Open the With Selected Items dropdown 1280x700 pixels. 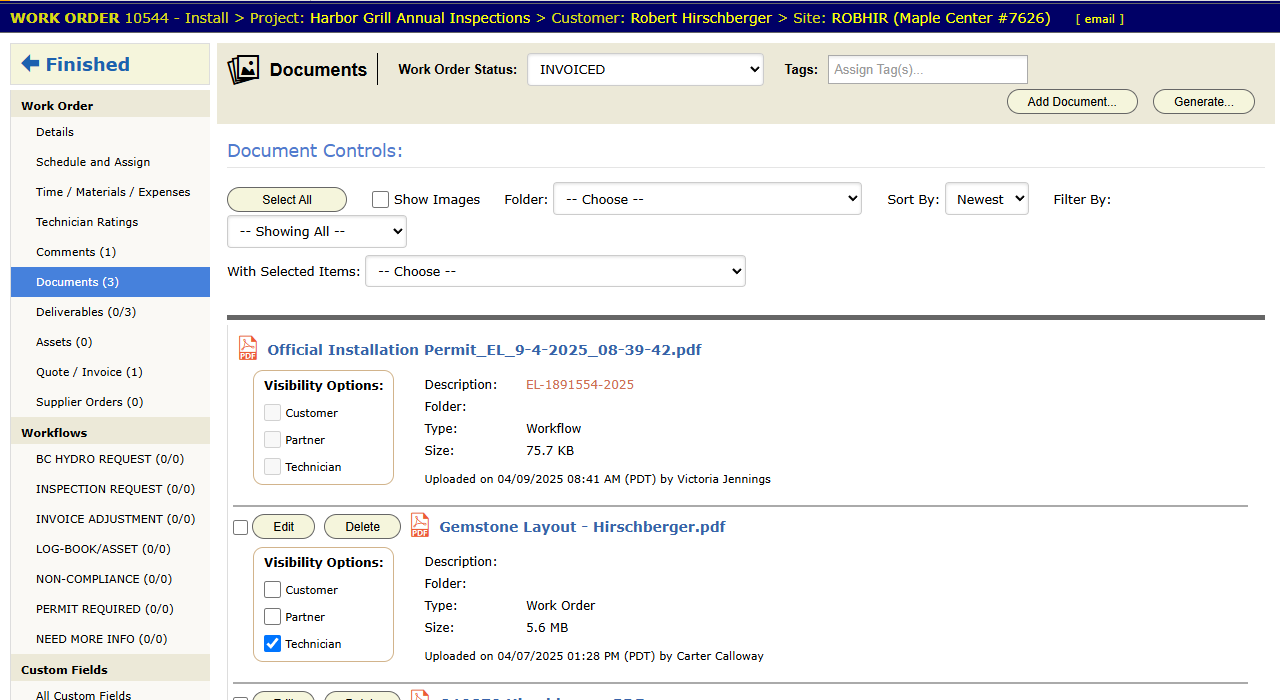click(x=555, y=271)
